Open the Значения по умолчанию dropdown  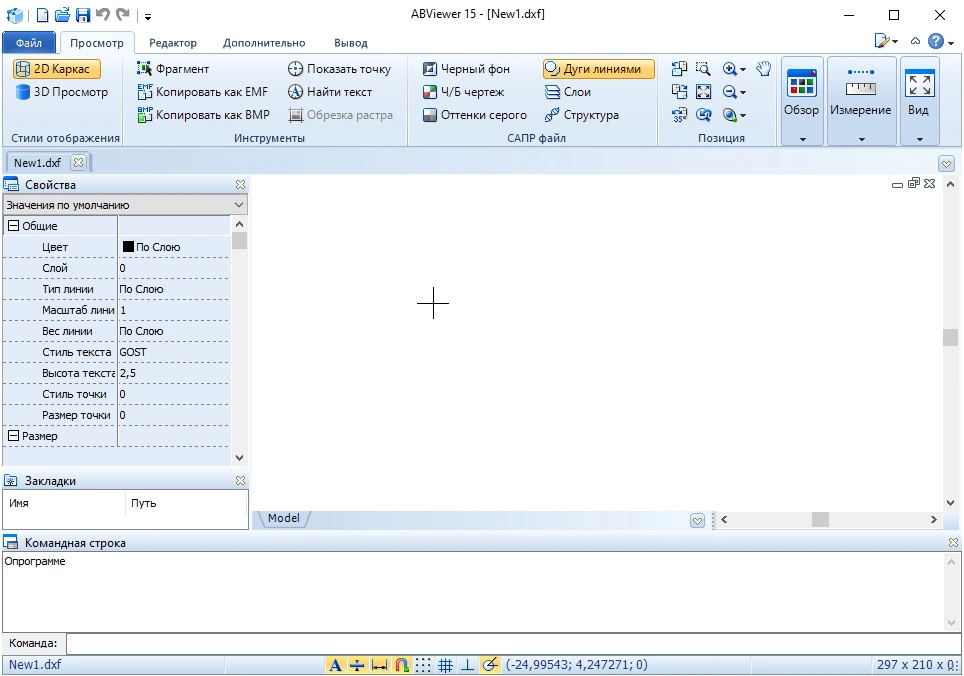(125, 205)
